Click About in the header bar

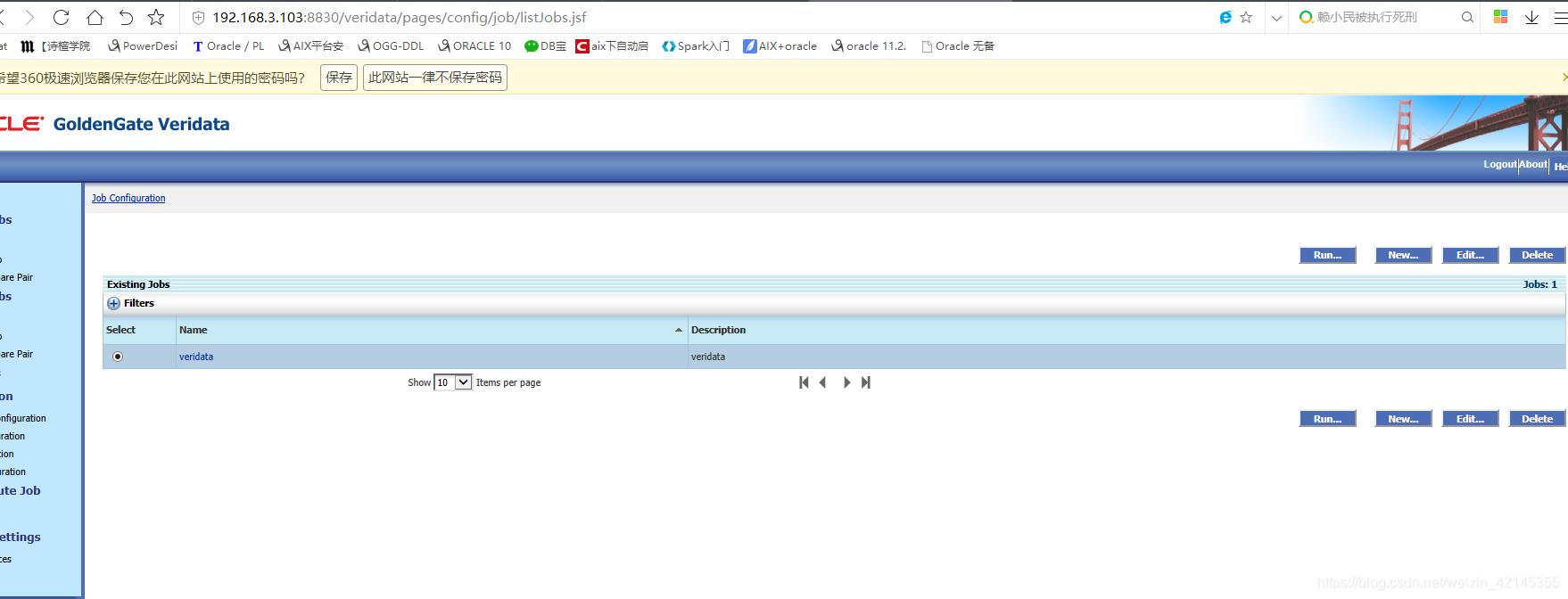pyautogui.click(x=1533, y=164)
